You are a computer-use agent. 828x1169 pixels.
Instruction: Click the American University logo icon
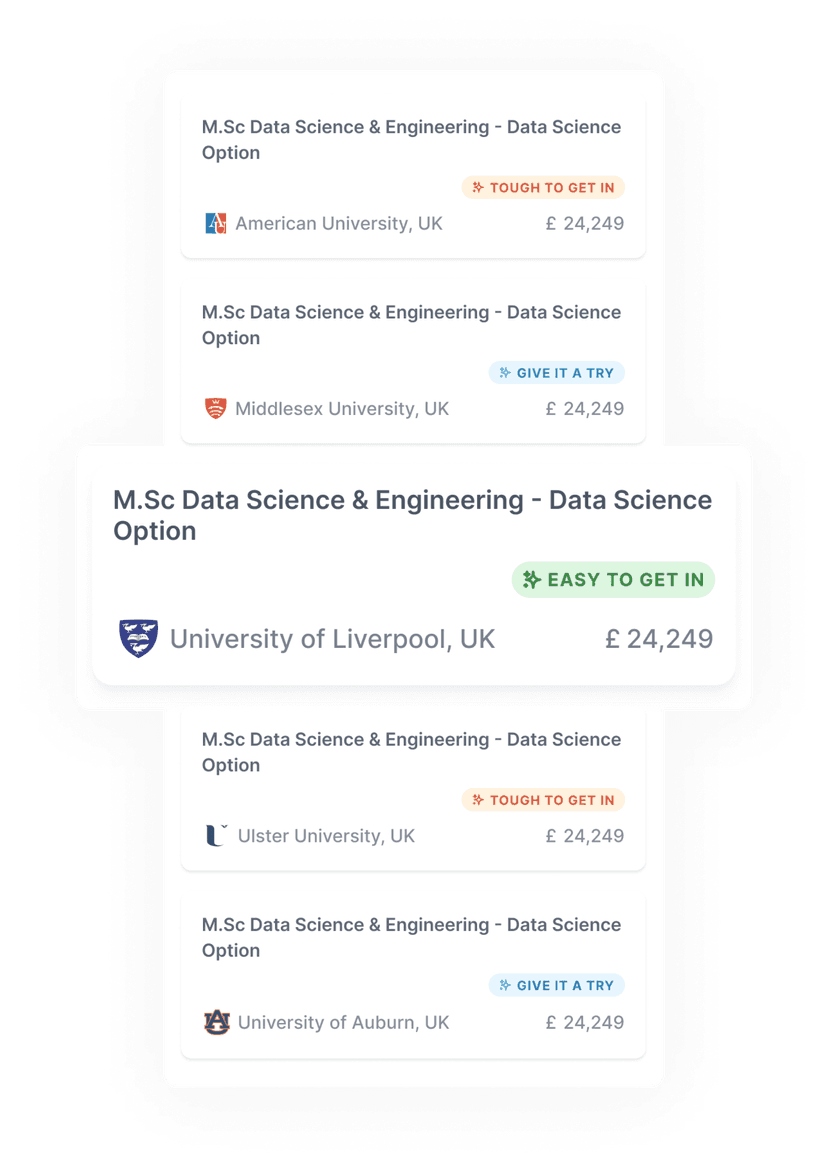click(215, 223)
